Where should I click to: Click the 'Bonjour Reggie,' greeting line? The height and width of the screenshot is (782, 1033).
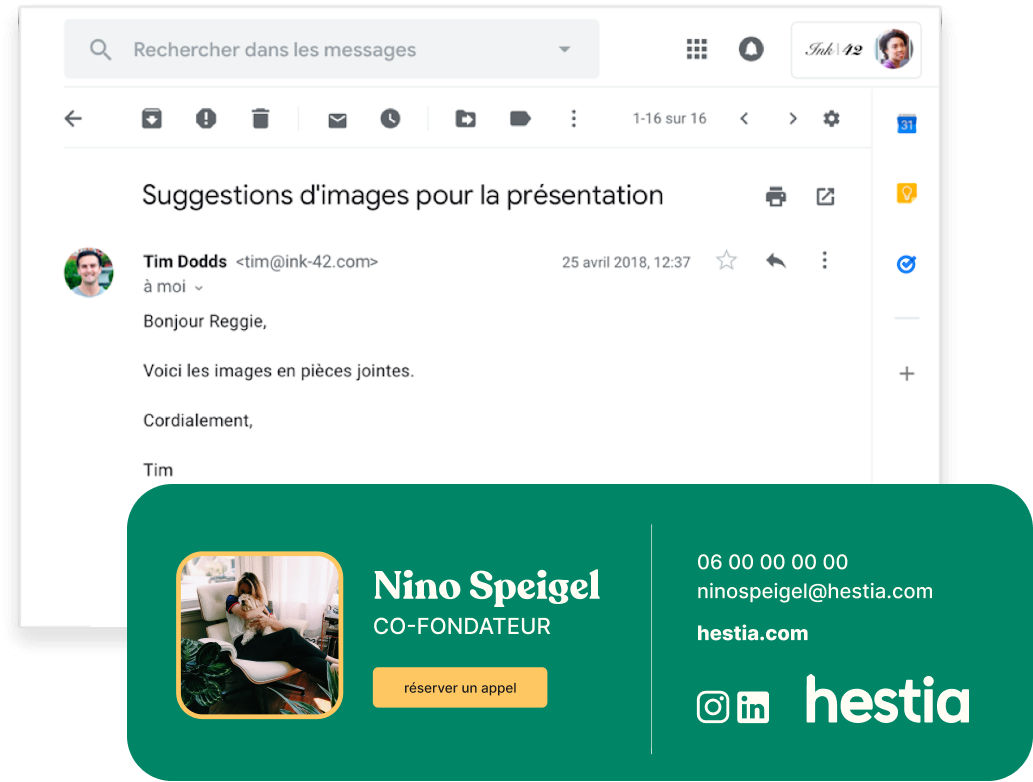205,321
